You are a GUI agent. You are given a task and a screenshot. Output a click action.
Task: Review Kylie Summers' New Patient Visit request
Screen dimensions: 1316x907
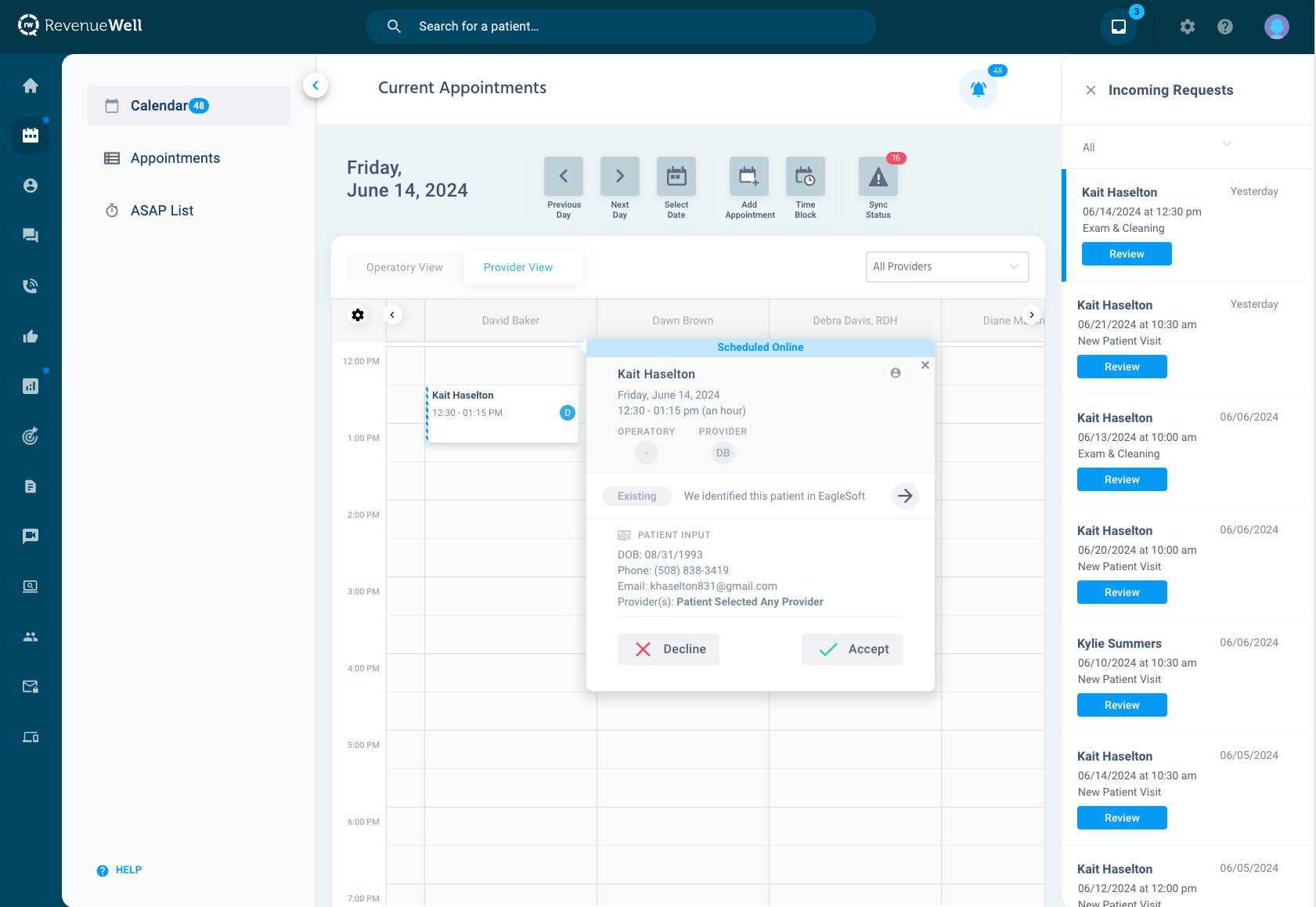[1121, 705]
